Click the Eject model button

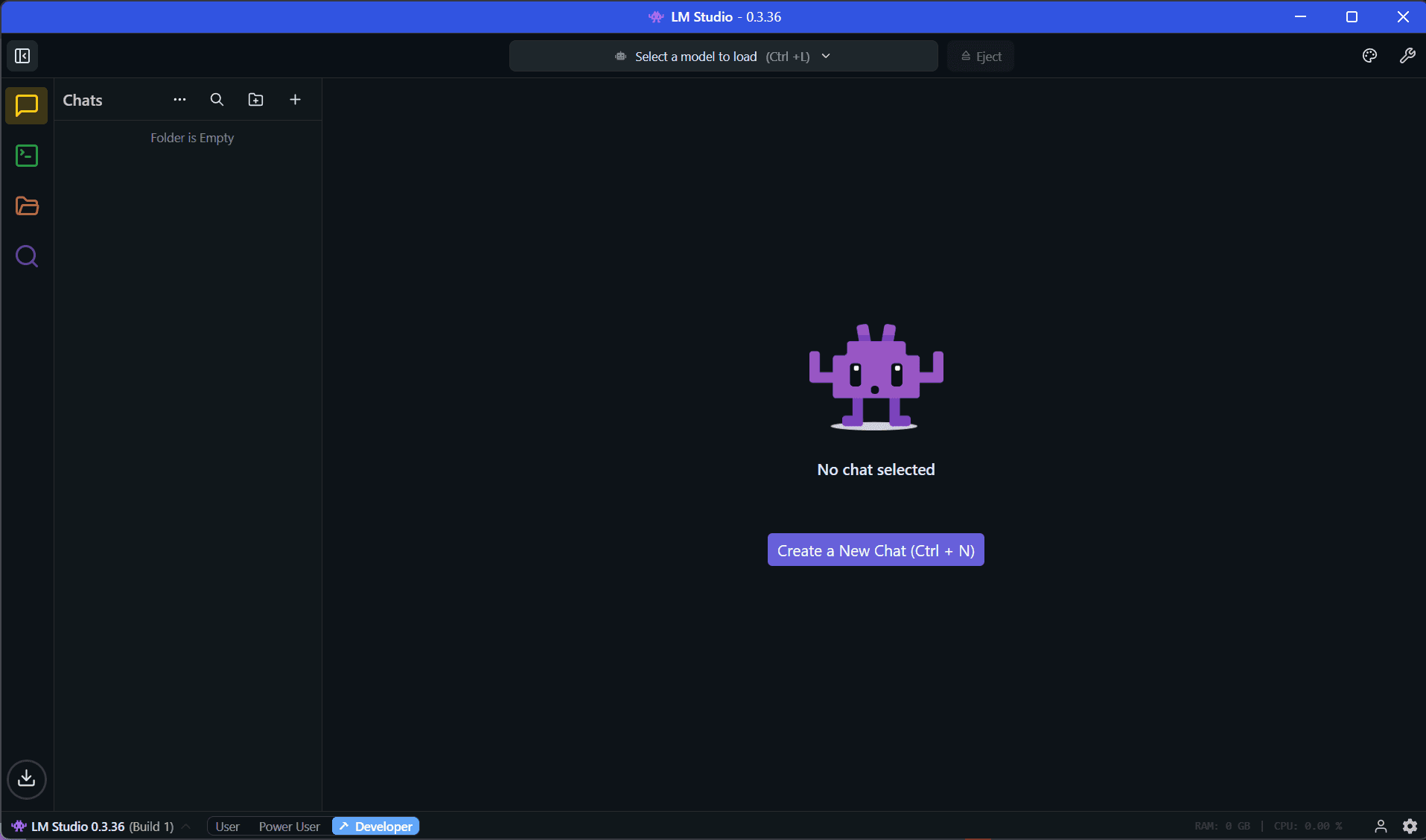[x=981, y=57]
